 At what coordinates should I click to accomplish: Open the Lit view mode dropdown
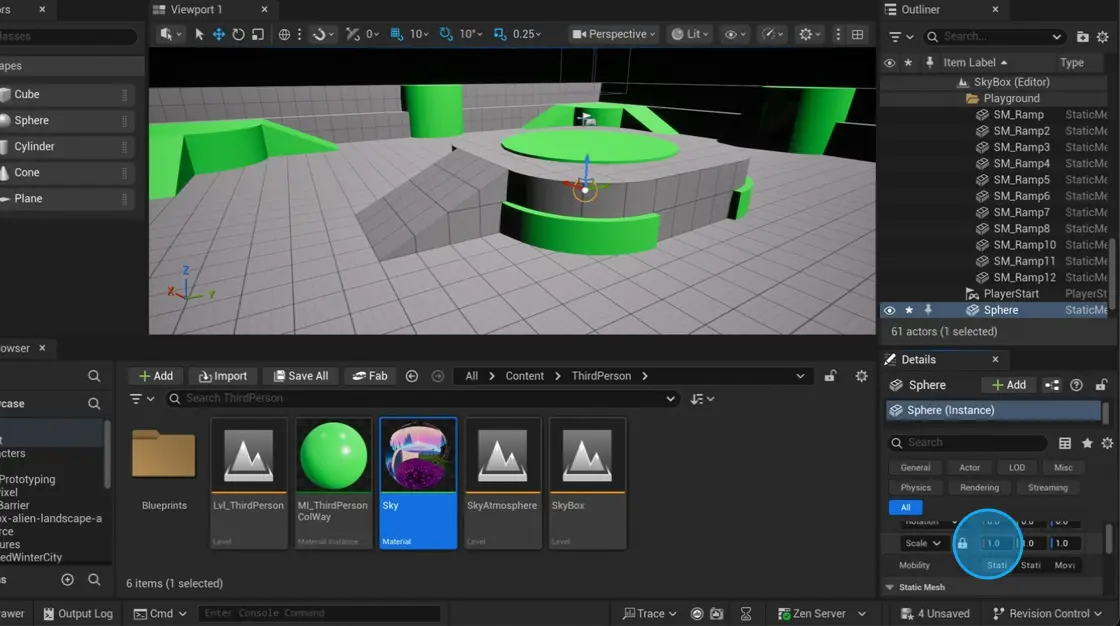pyautogui.click(x=690, y=34)
